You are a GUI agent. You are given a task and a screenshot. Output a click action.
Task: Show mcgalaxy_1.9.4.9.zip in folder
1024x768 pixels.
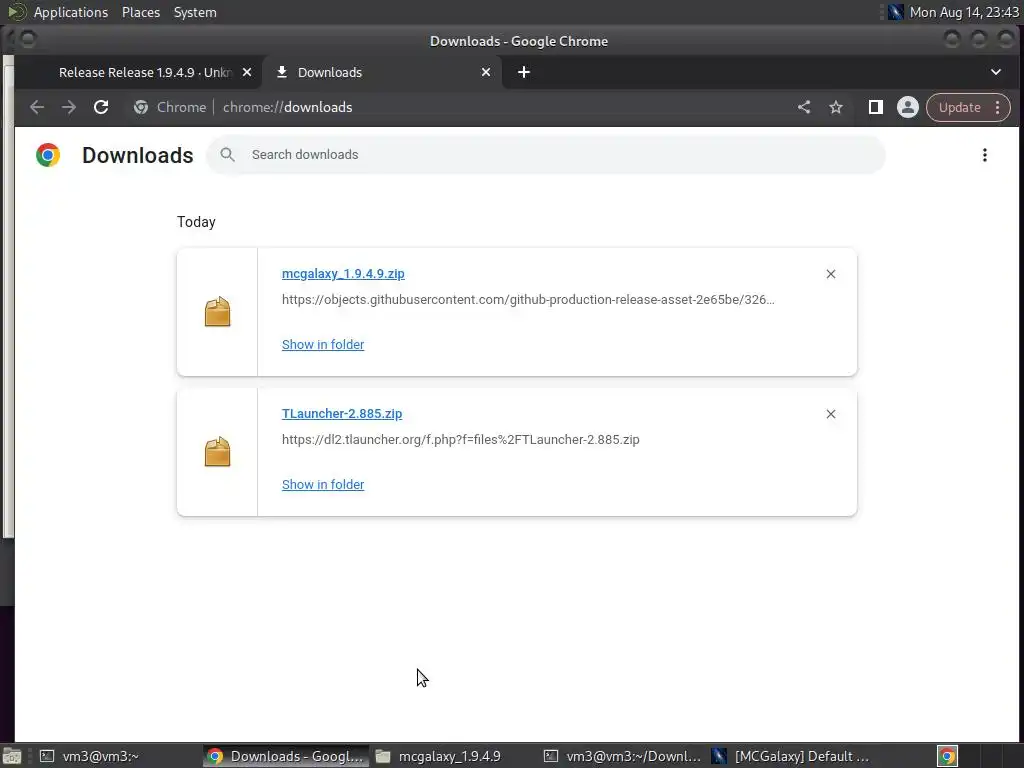[x=323, y=344]
